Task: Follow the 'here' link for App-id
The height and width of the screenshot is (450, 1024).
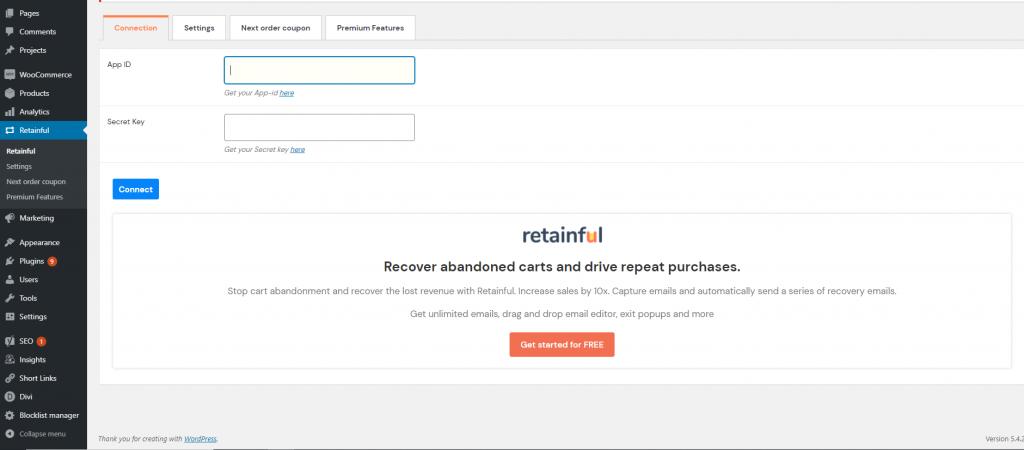Action: [287, 93]
